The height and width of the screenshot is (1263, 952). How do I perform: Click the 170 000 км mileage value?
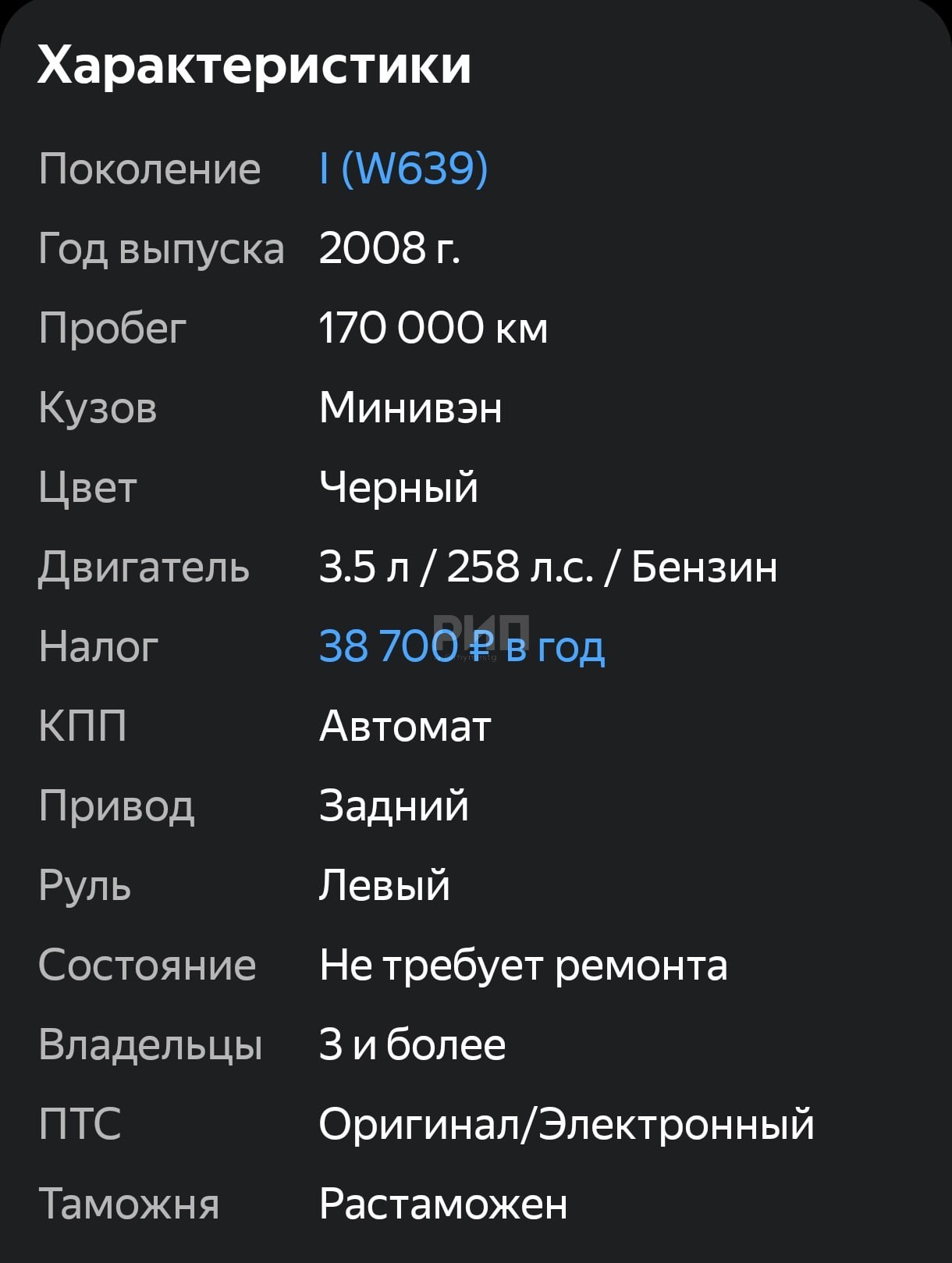[x=433, y=328]
